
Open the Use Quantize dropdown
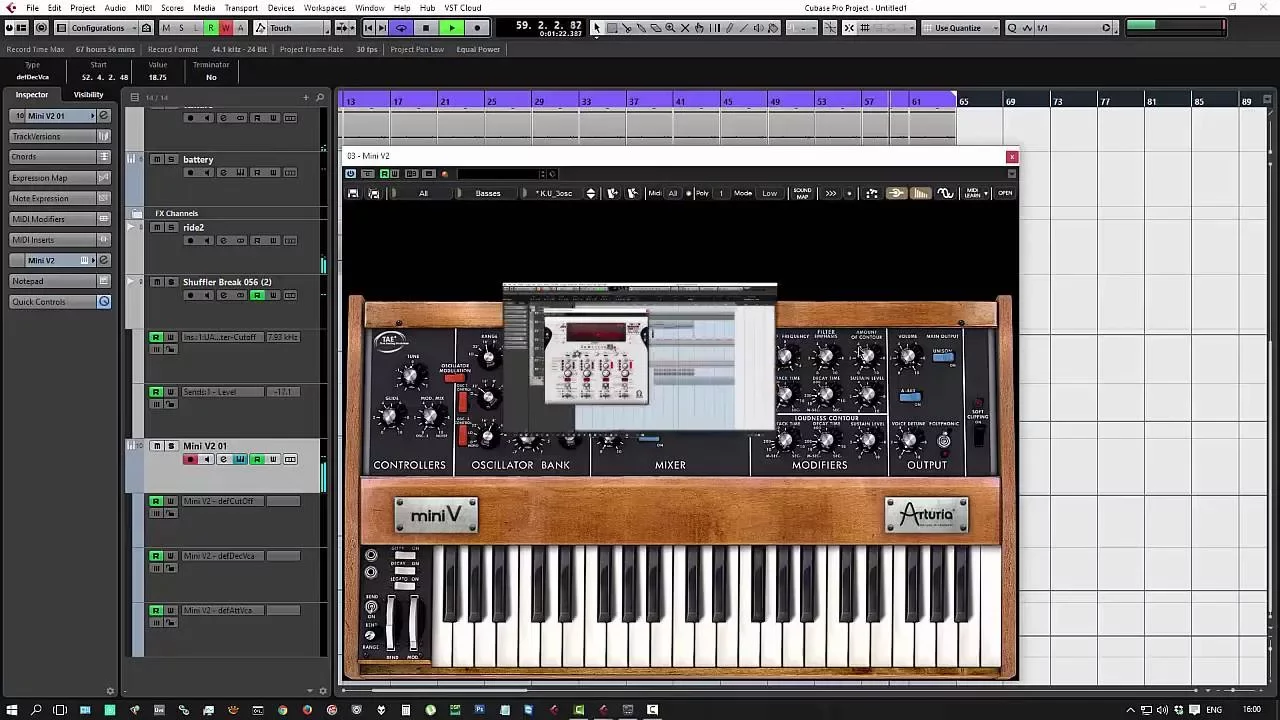tap(962, 28)
